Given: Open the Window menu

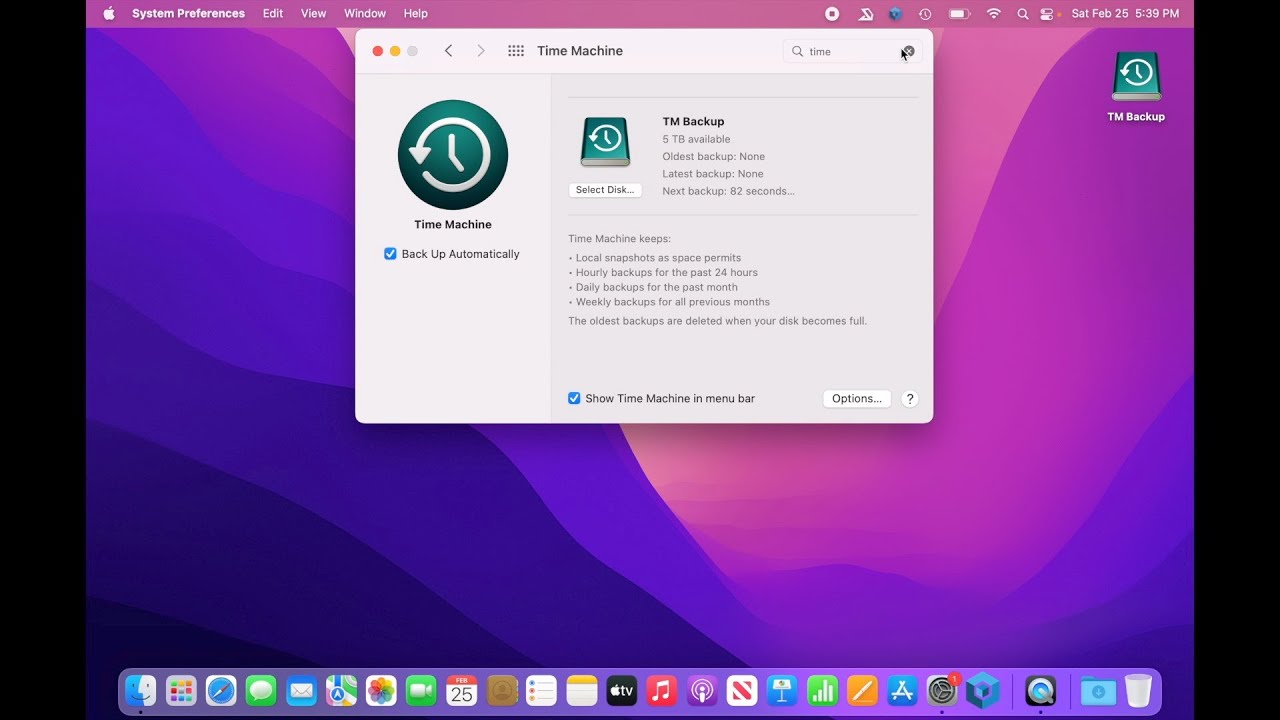Looking at the screenshot, I should pos(365,13).
